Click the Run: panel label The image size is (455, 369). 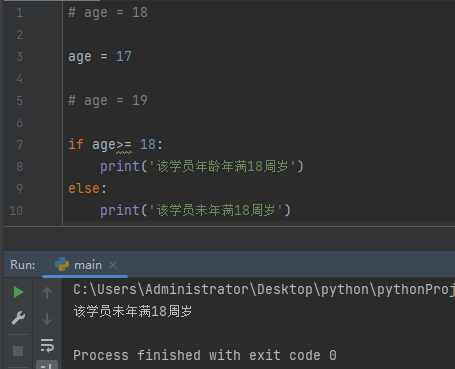23,265
